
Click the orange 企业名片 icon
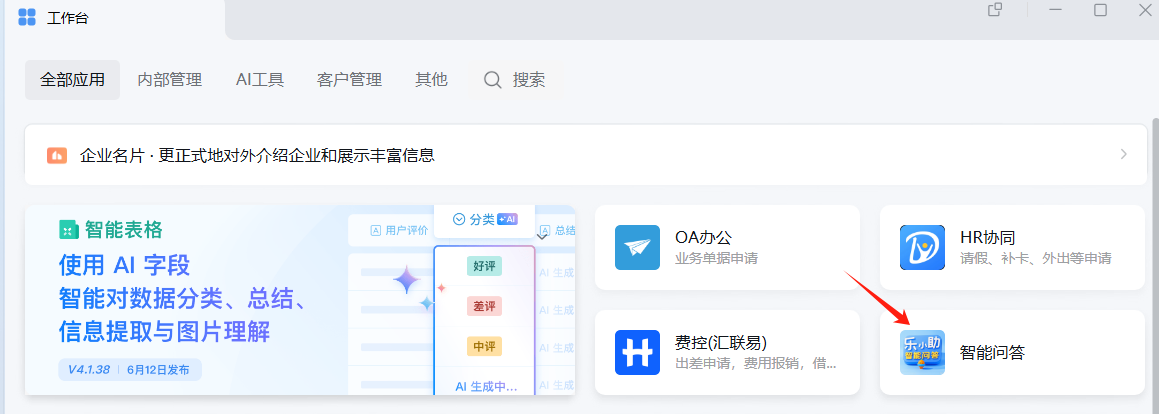56,155
